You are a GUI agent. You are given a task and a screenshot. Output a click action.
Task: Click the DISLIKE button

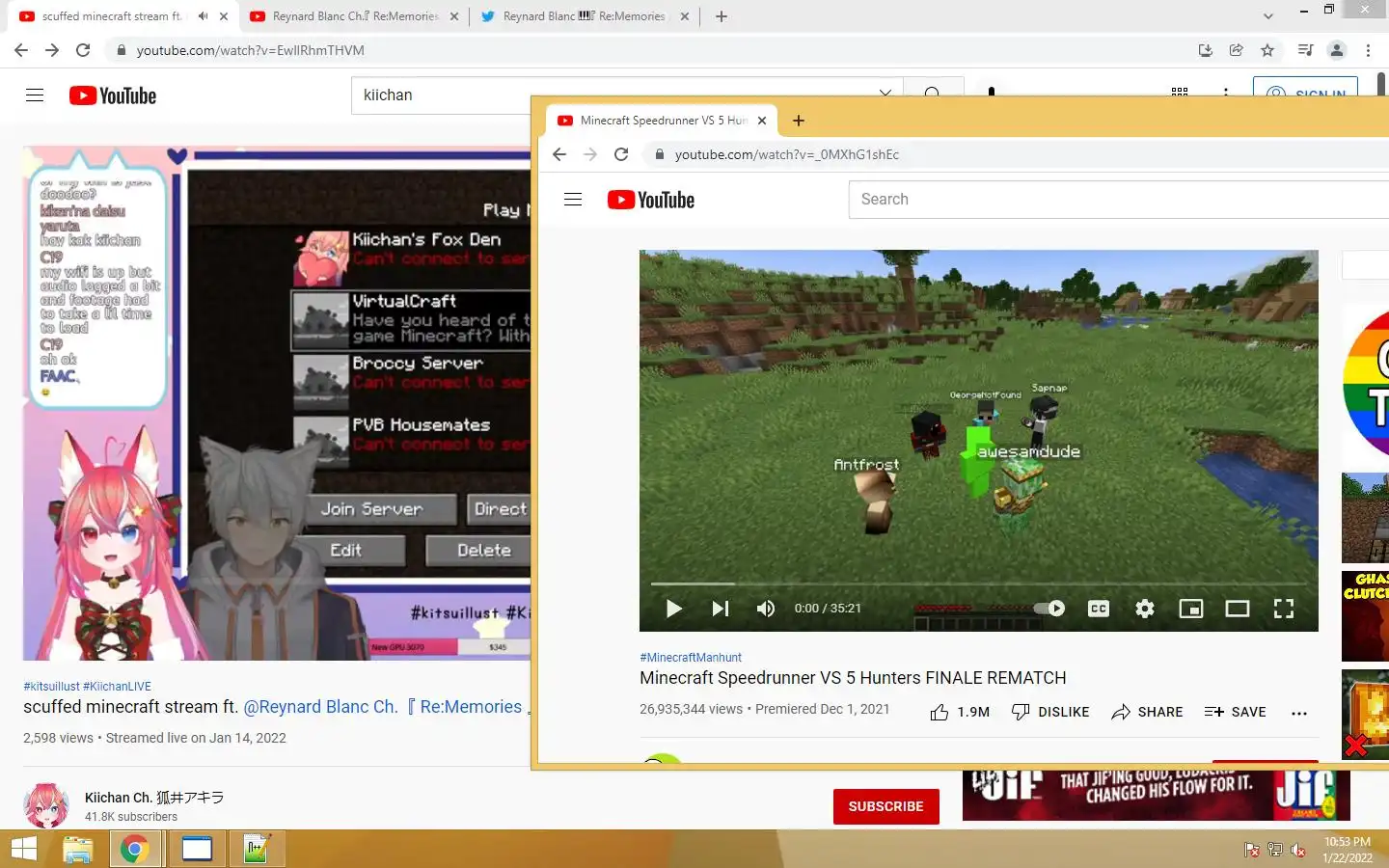(x=1050, y=712)
